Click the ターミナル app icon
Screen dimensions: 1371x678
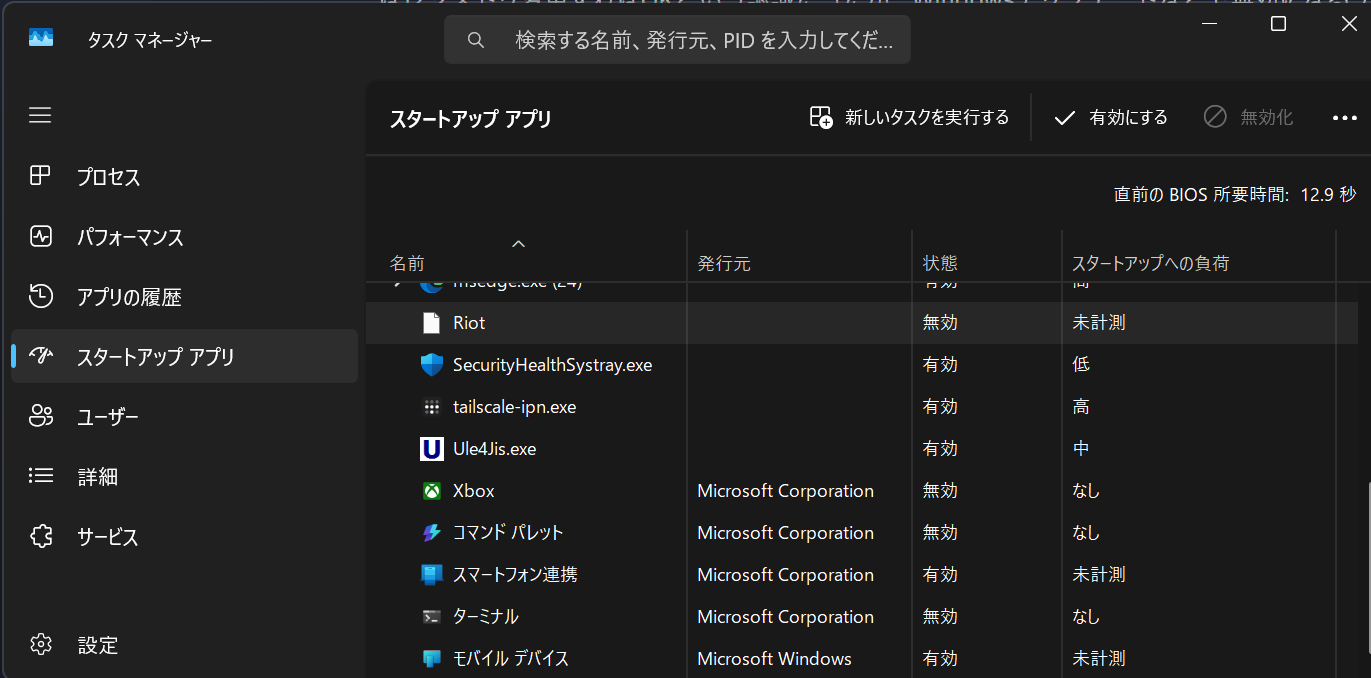point(432,617)
